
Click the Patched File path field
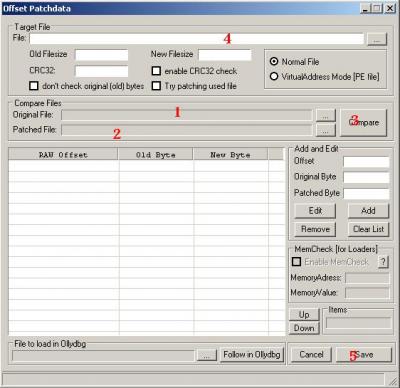[187, 130]
